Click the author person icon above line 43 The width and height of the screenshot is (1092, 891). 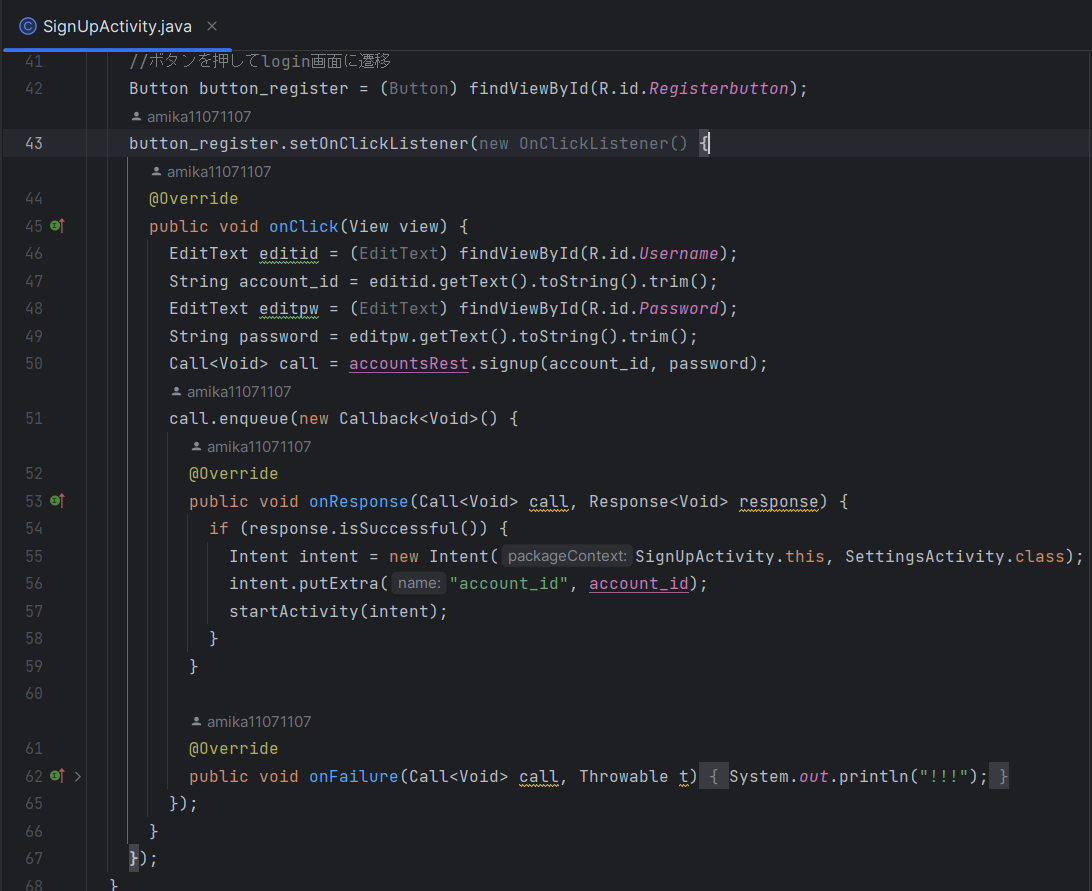coord(136,116)
